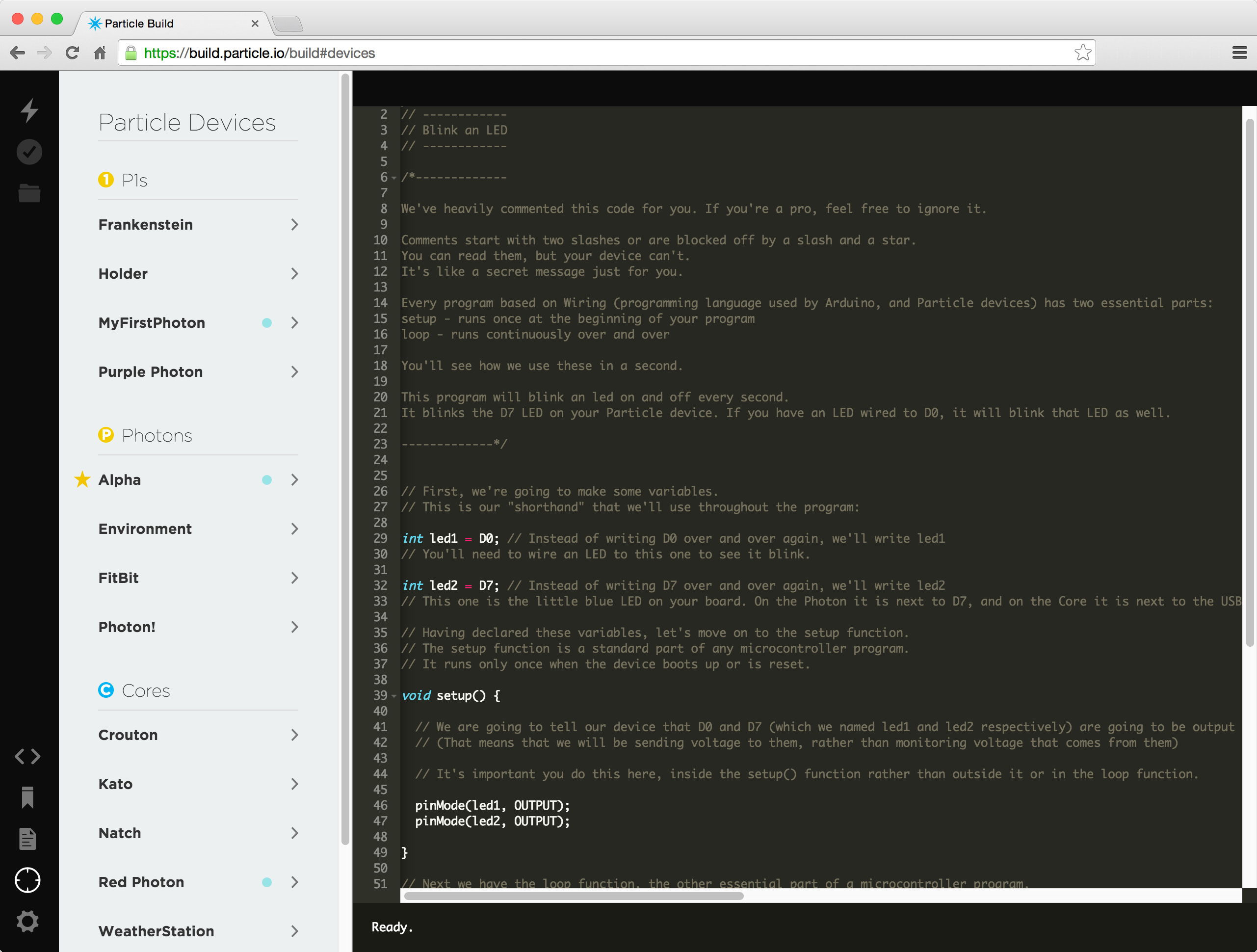Click the browser home icon
1257x952 pixels.
pyautogui.click(x=100, y=53)
